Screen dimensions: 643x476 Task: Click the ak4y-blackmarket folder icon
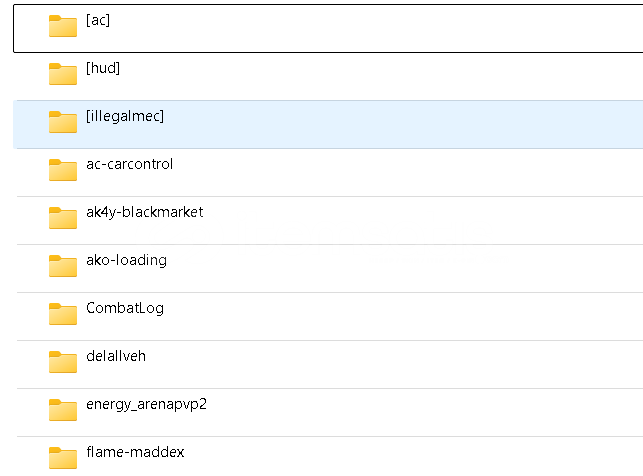click(63, 218)
